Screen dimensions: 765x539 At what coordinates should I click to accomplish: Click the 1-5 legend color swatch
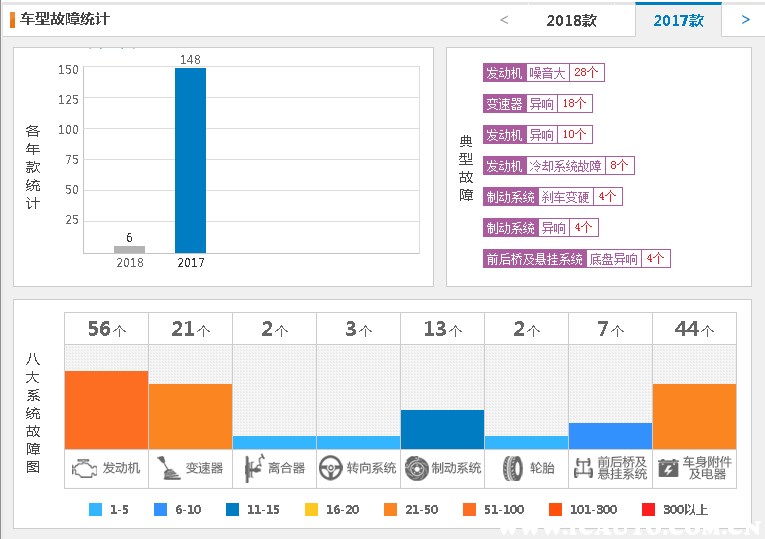96,510
